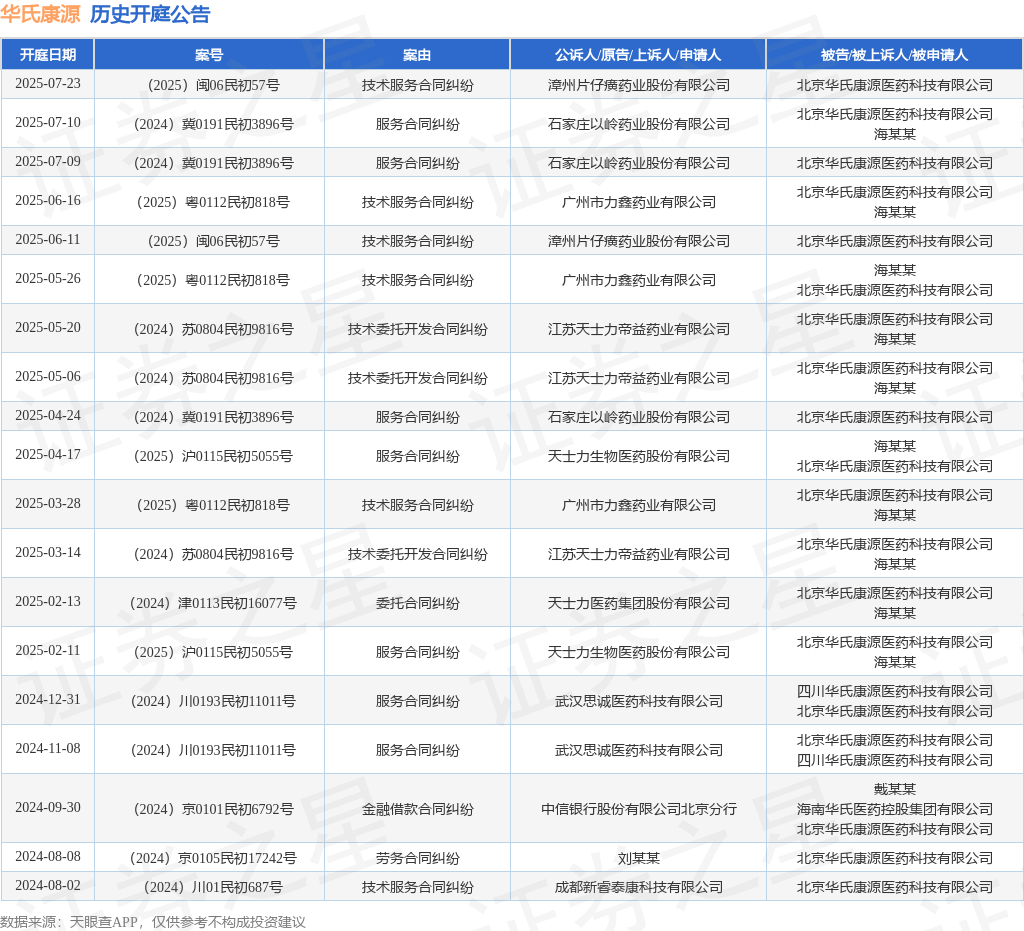Select date cell 2025-05-06

(48, 377)
